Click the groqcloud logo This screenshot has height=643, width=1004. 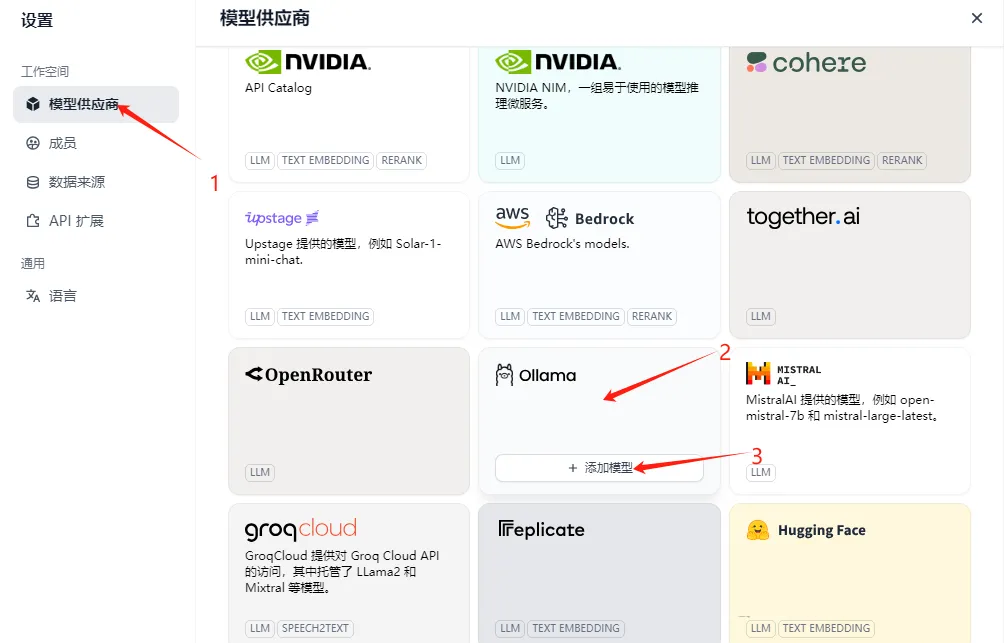click(x=301, y=530)
